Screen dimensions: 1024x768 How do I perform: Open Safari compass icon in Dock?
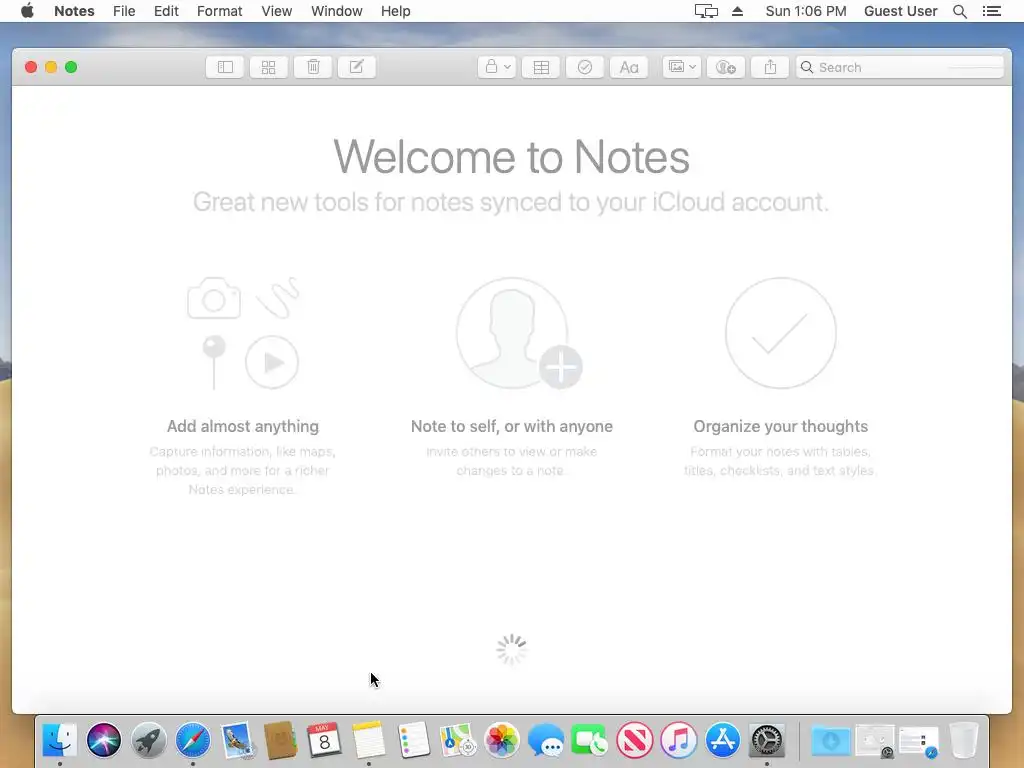(193, 741)
